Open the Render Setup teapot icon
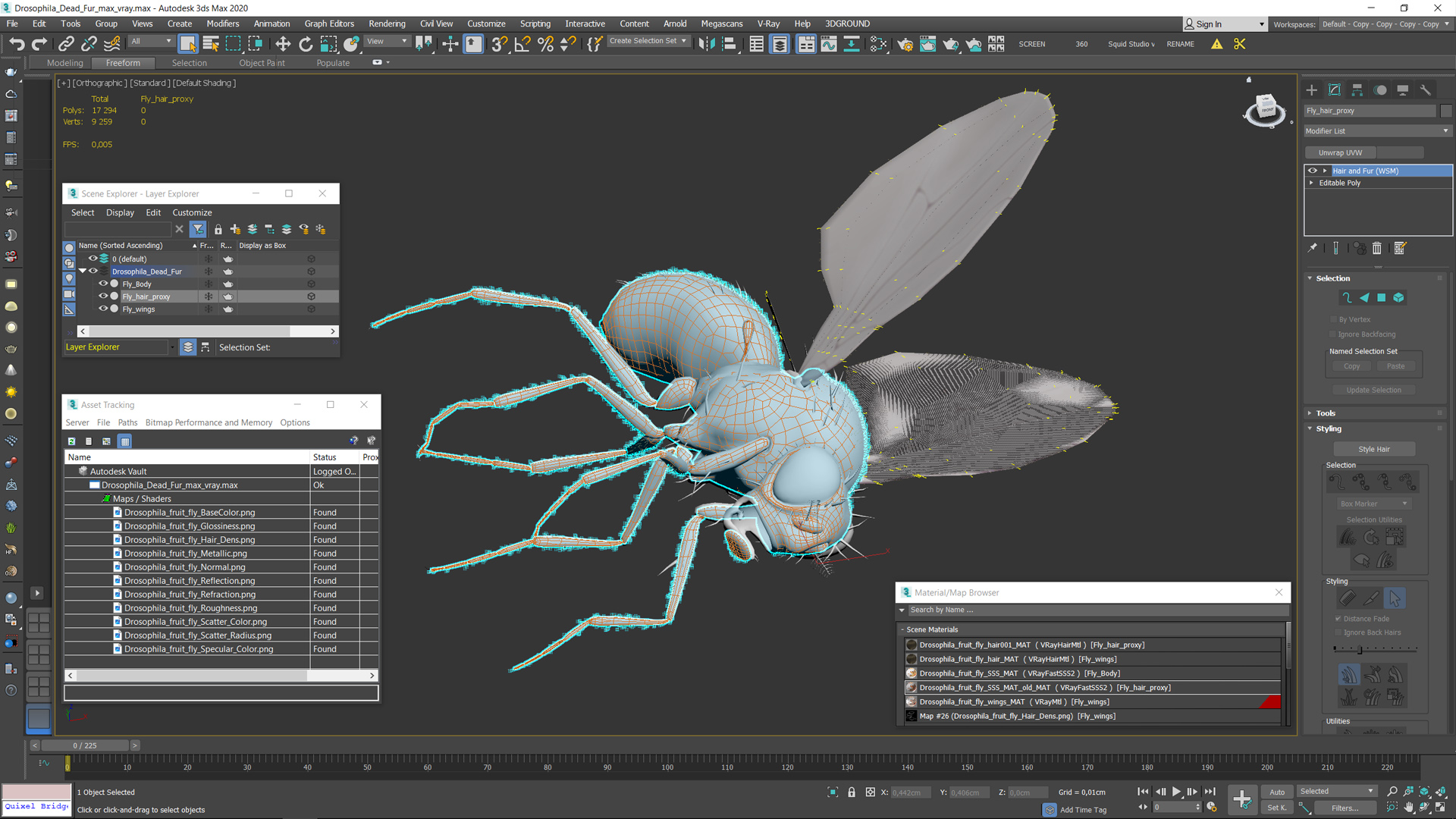This screenshot has width=1456, height=819. click(x=905, y=44)
